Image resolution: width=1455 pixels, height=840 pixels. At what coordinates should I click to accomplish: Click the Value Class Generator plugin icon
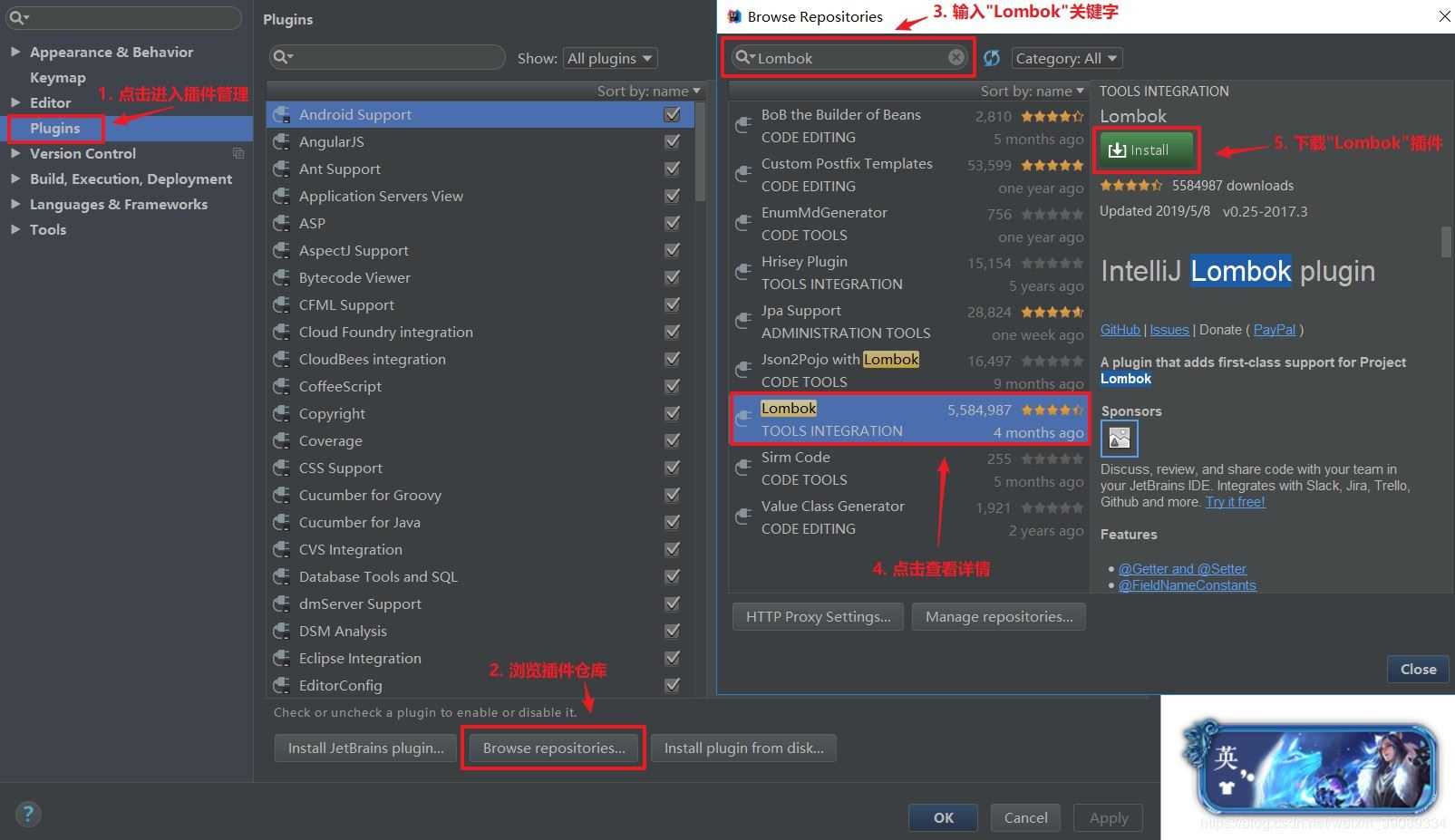[743, 517]
